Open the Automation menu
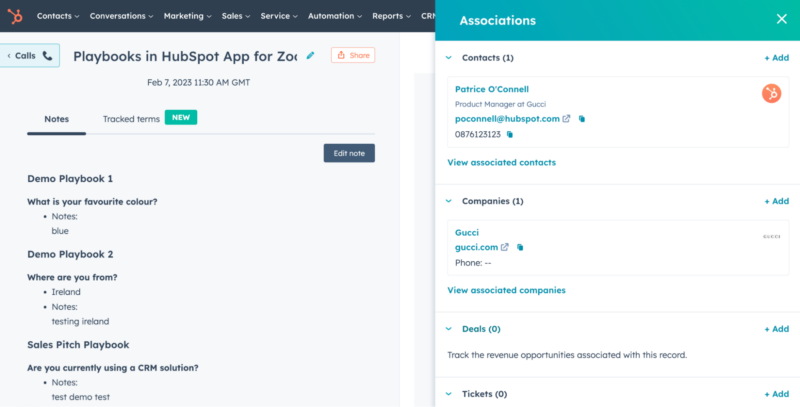The width and height of the screenshot is (800, 407). (x=335, y=16)
